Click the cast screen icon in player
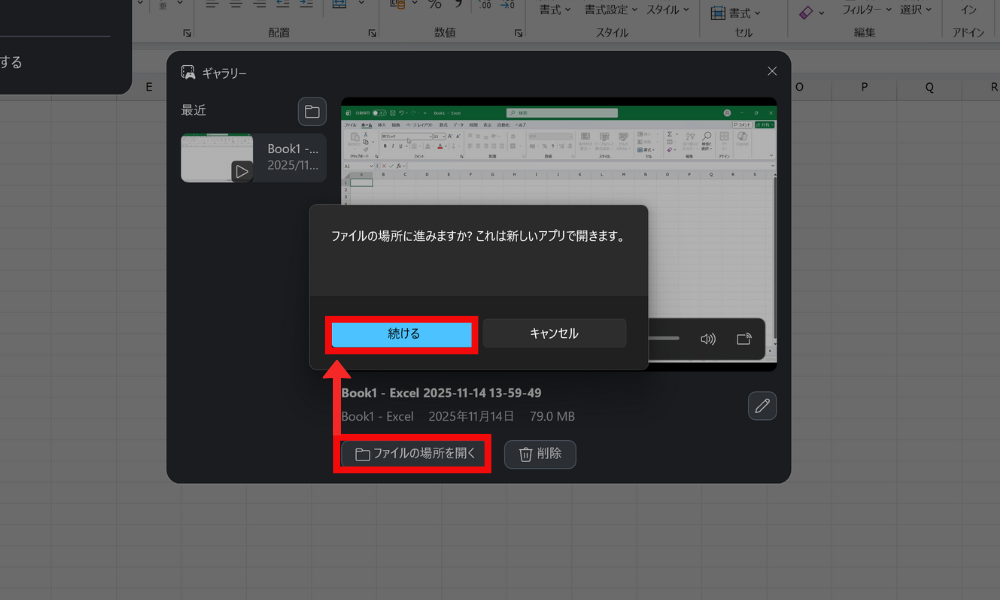1000x600 pixels. point(744,339)
